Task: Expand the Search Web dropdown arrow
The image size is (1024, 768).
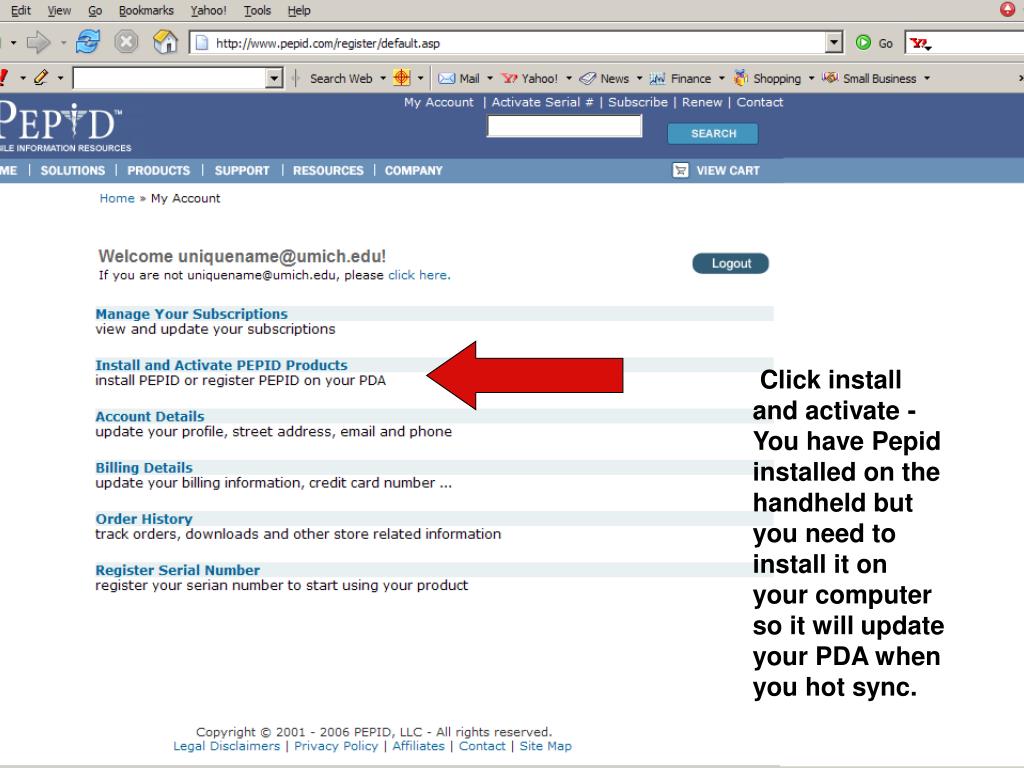Action: 383,78
